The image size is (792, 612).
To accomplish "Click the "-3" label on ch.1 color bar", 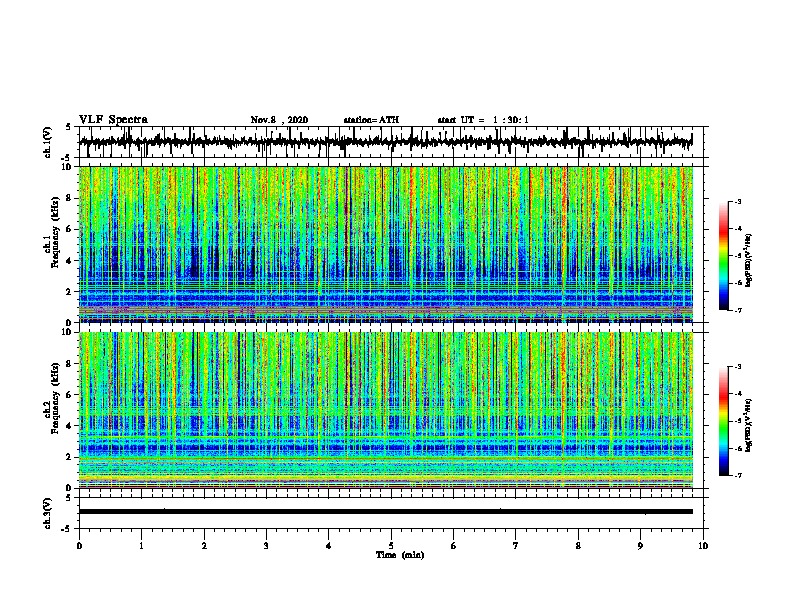I will (x=738, y=201).
